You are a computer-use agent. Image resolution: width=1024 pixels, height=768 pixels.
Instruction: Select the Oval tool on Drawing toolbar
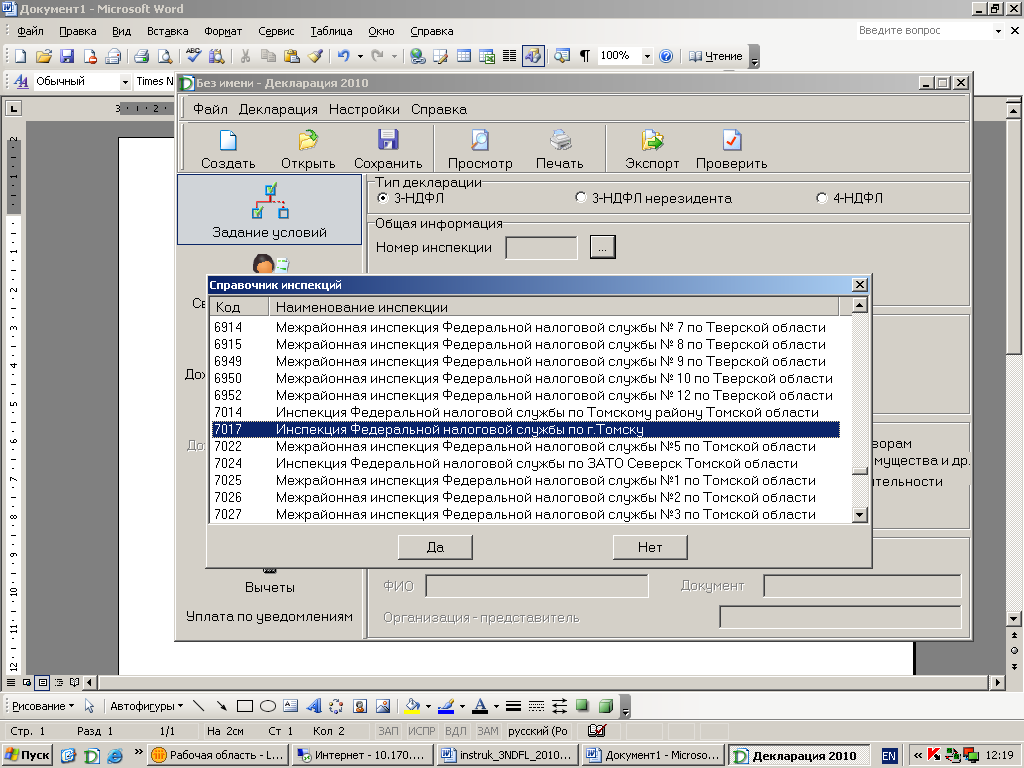(268, 706)
